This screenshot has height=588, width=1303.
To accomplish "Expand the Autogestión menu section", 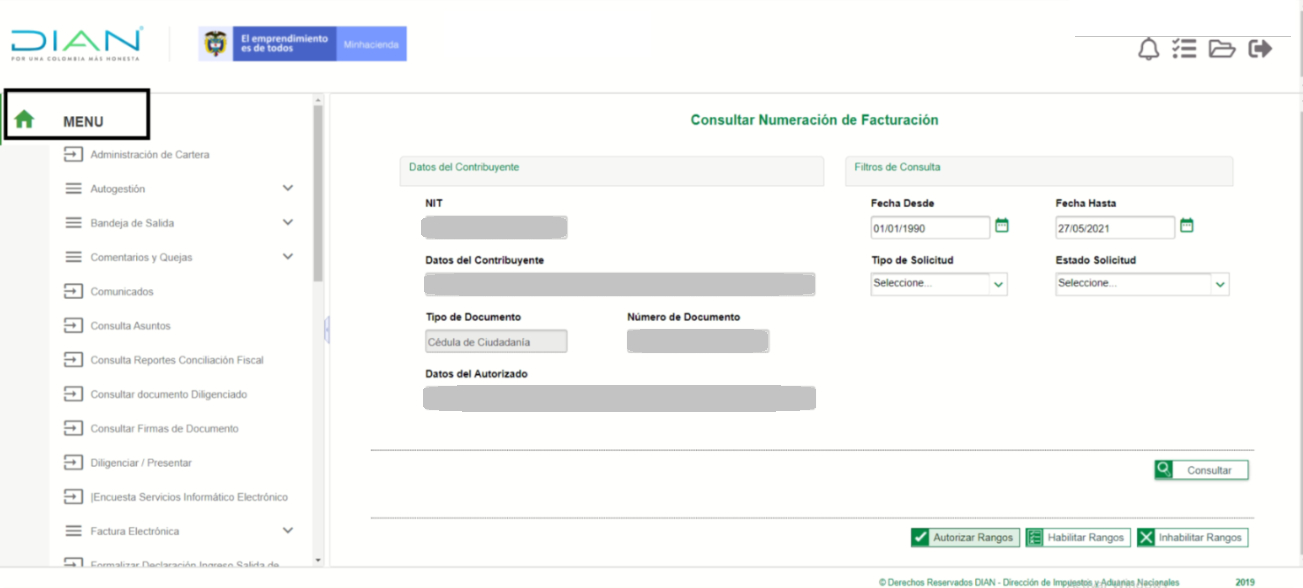I will pyautogui.click(x=288, y=188).
